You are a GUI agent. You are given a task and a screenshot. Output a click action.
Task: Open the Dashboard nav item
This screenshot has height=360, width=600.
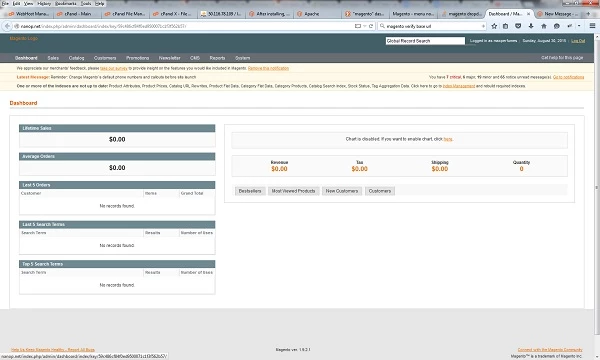26,58
